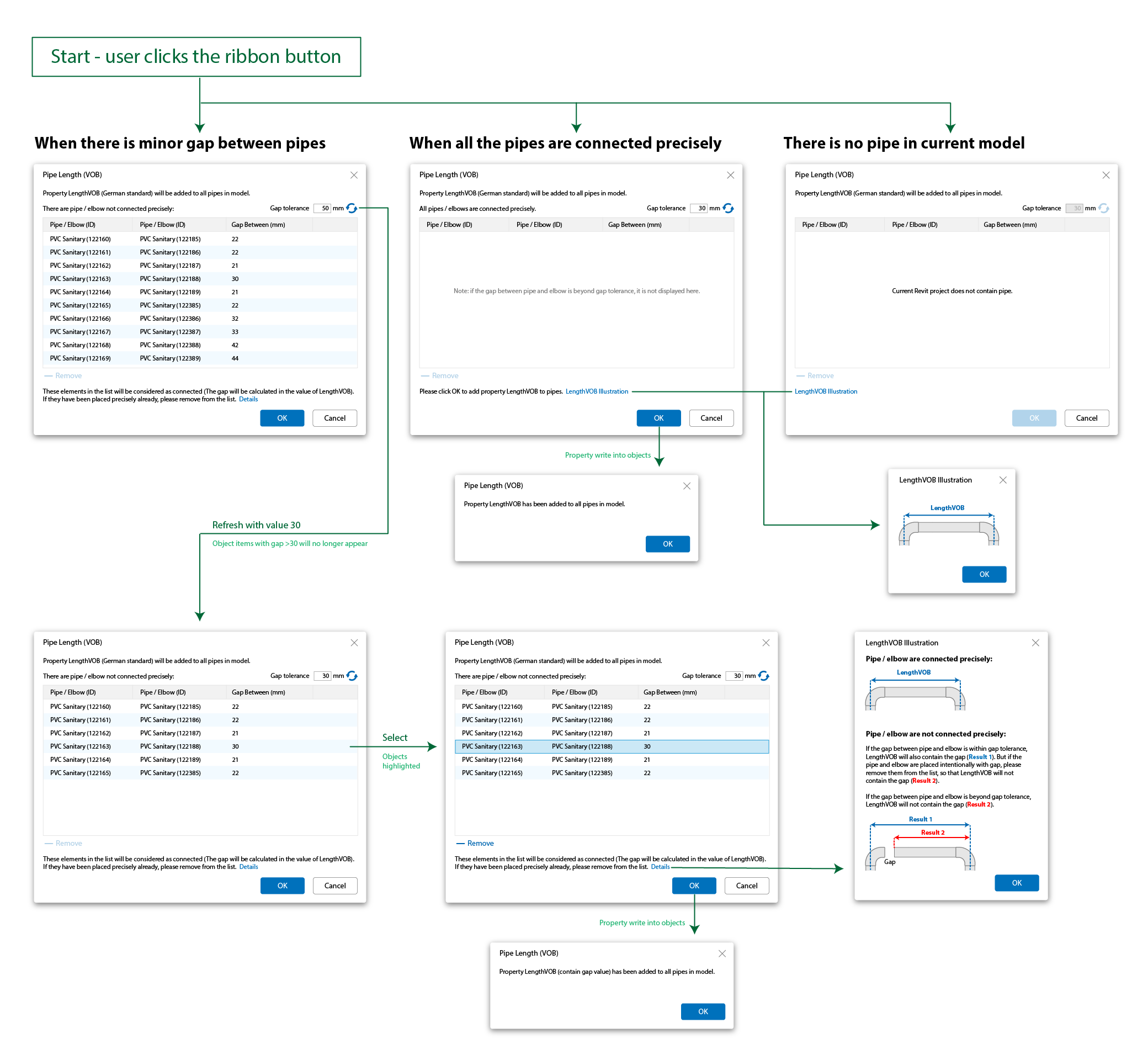Click refresh icon in all-pipes-connected dialog

[x=728, y=208]
